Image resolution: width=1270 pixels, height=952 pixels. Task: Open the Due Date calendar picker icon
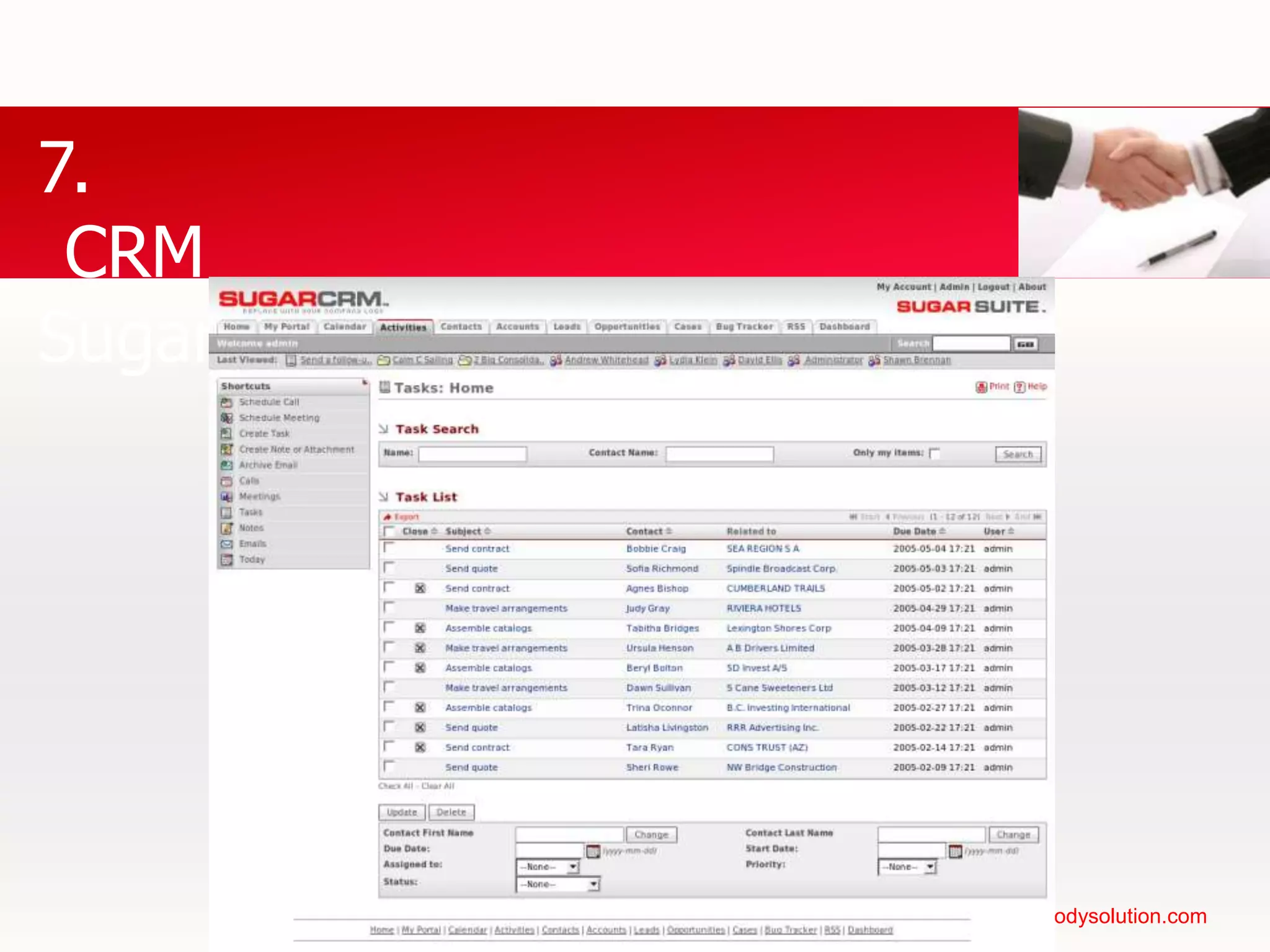593,851
